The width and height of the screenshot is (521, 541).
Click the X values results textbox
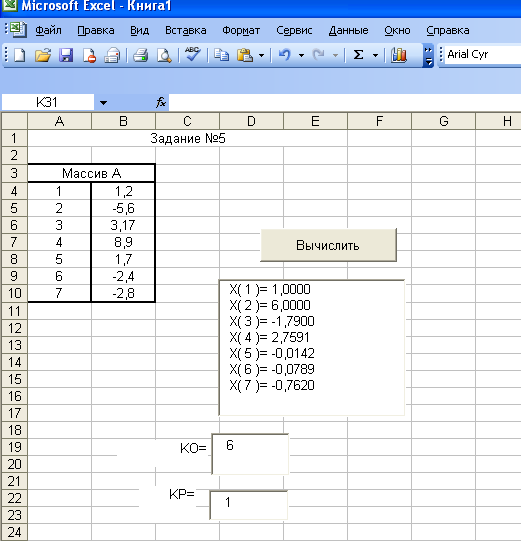coord(312,348)
